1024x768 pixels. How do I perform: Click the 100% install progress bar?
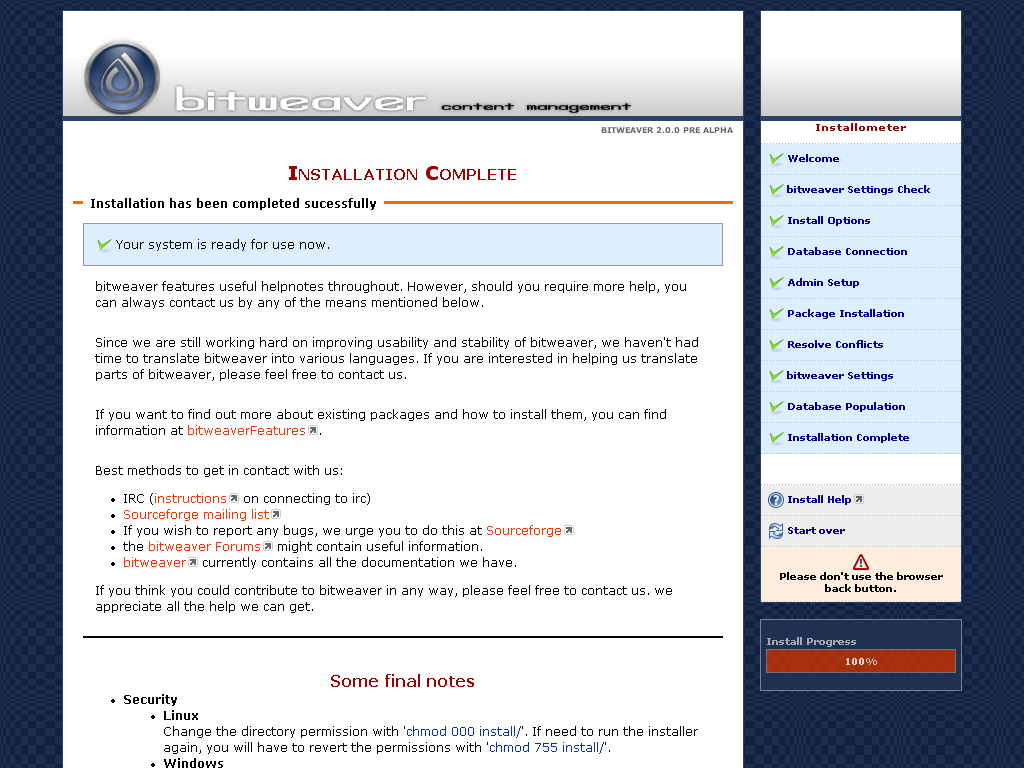point(861,661)
